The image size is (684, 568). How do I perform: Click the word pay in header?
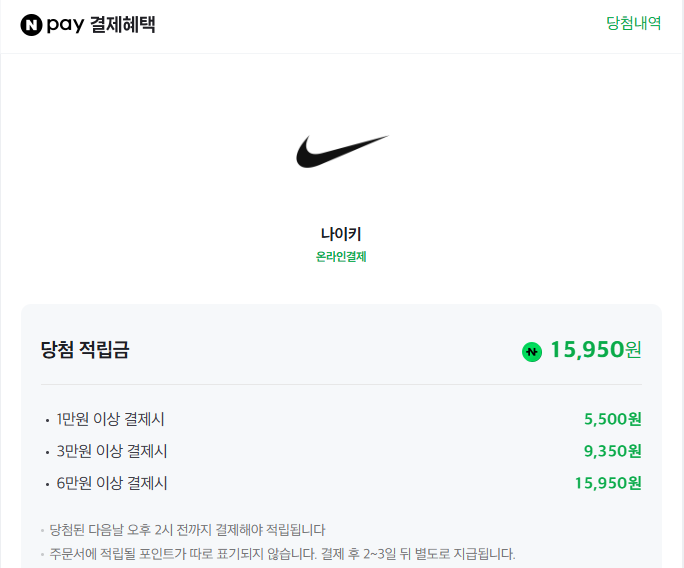pyautogui.click(x=65, y=25)
